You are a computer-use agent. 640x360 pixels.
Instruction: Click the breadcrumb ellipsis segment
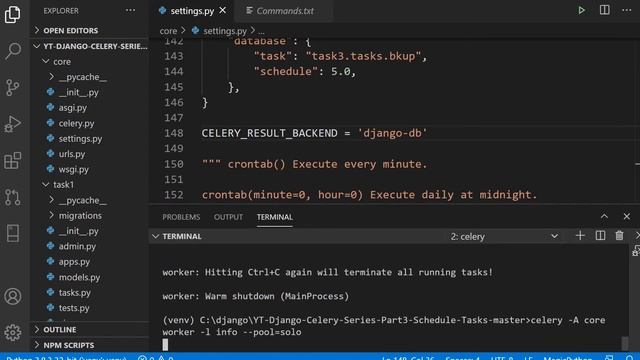point(261,31)
